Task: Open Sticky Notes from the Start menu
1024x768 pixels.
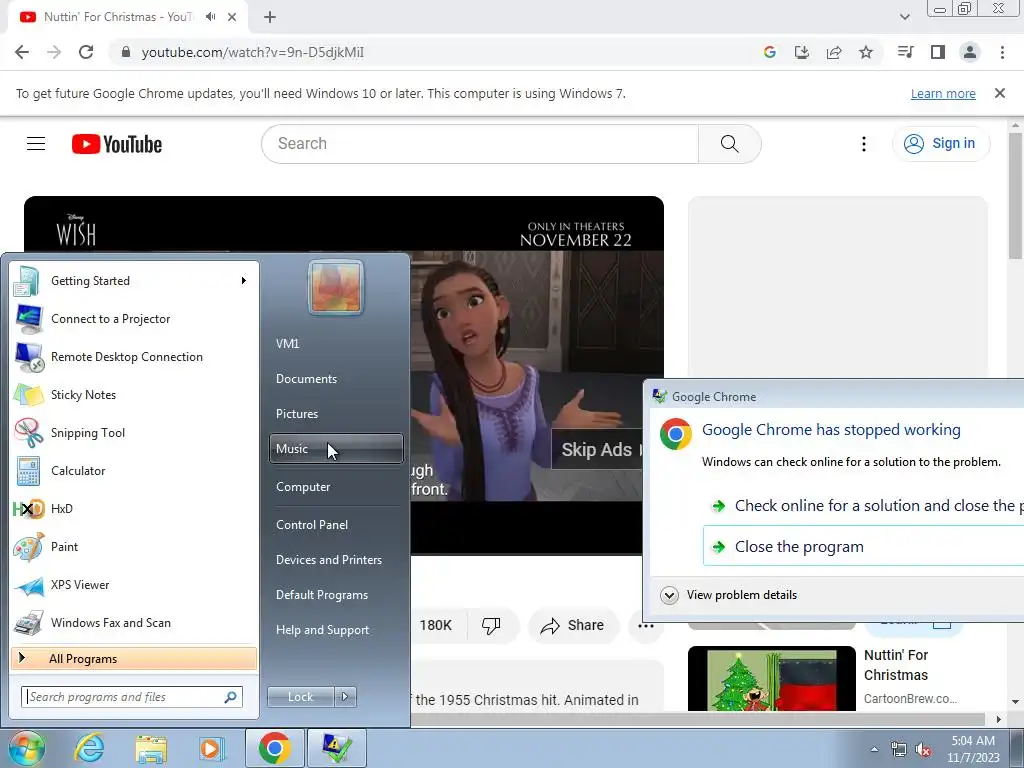Action: click(x=134, y=394)
